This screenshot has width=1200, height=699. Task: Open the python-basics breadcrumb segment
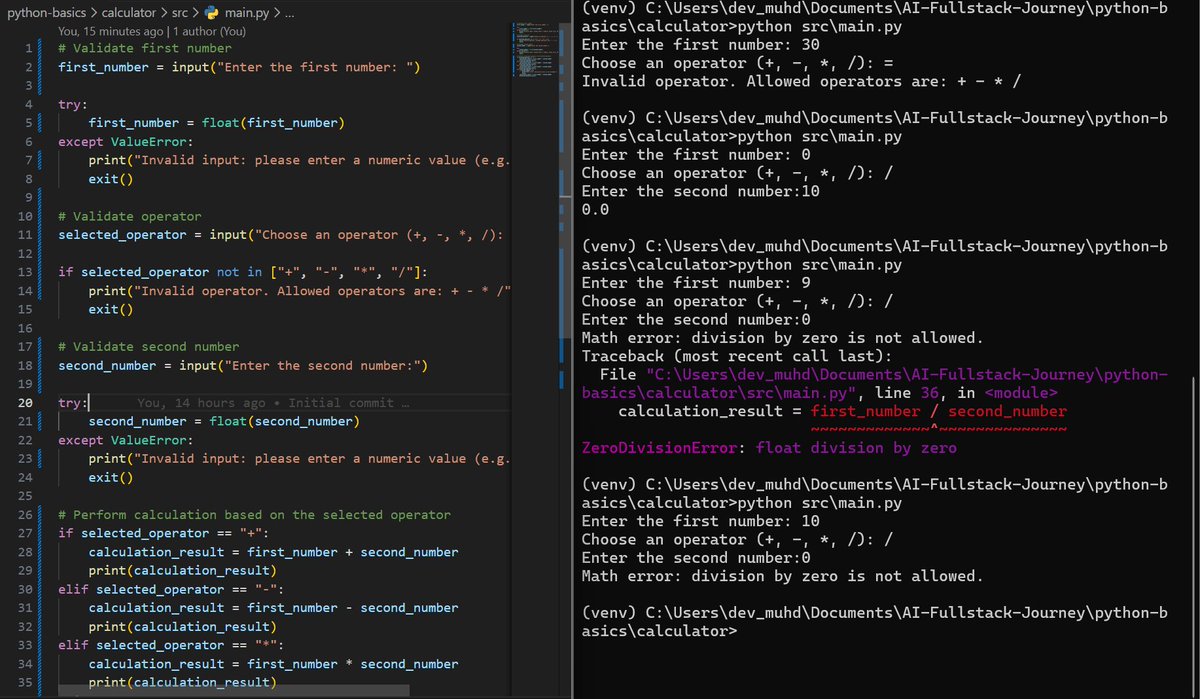[46, 13]
